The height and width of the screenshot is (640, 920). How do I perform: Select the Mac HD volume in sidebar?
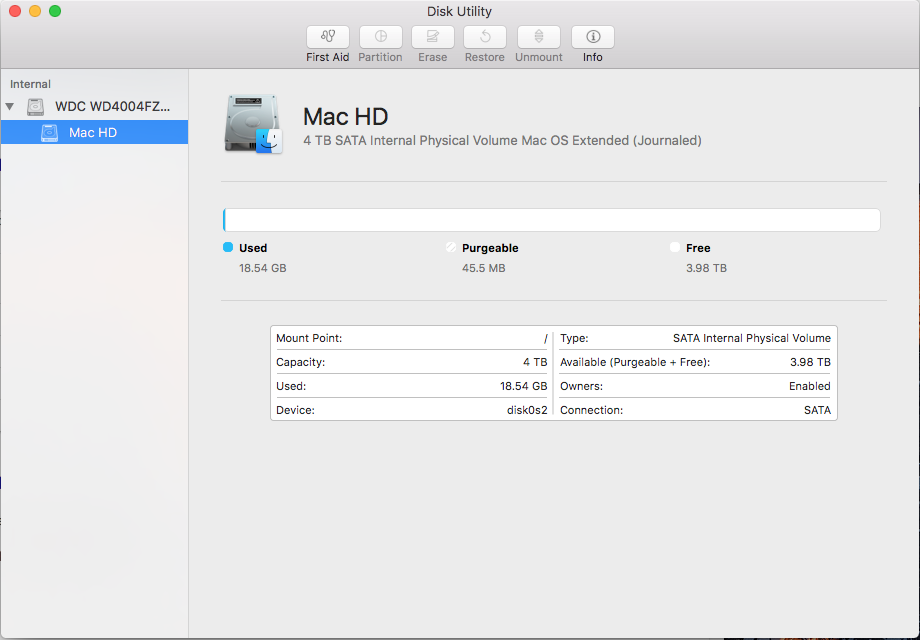click(94, 133)
